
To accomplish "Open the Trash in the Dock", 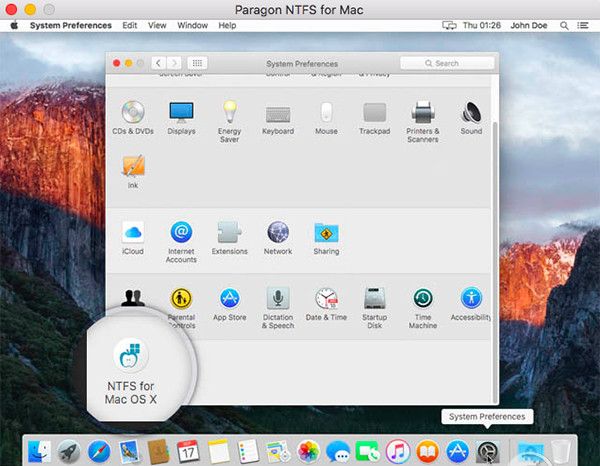I will [x=560, y=451].
